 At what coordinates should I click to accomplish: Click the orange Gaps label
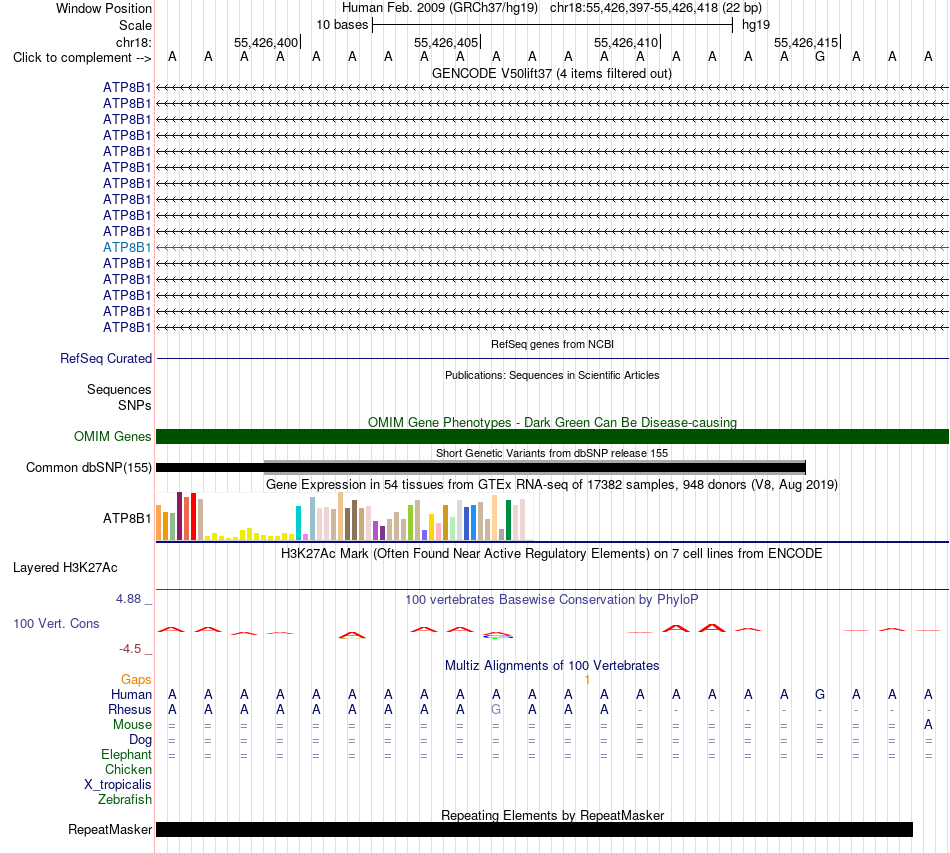click(x=136, y=680)
